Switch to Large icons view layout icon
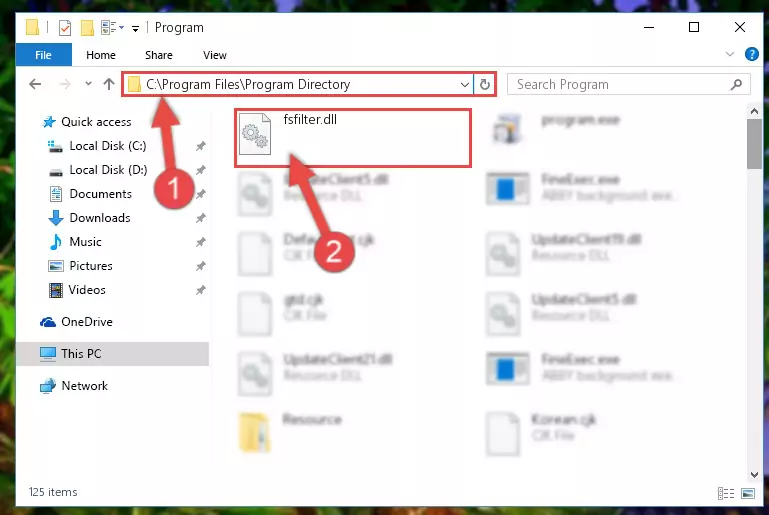The width and height of the screenshot is (769, 515). 748,493
